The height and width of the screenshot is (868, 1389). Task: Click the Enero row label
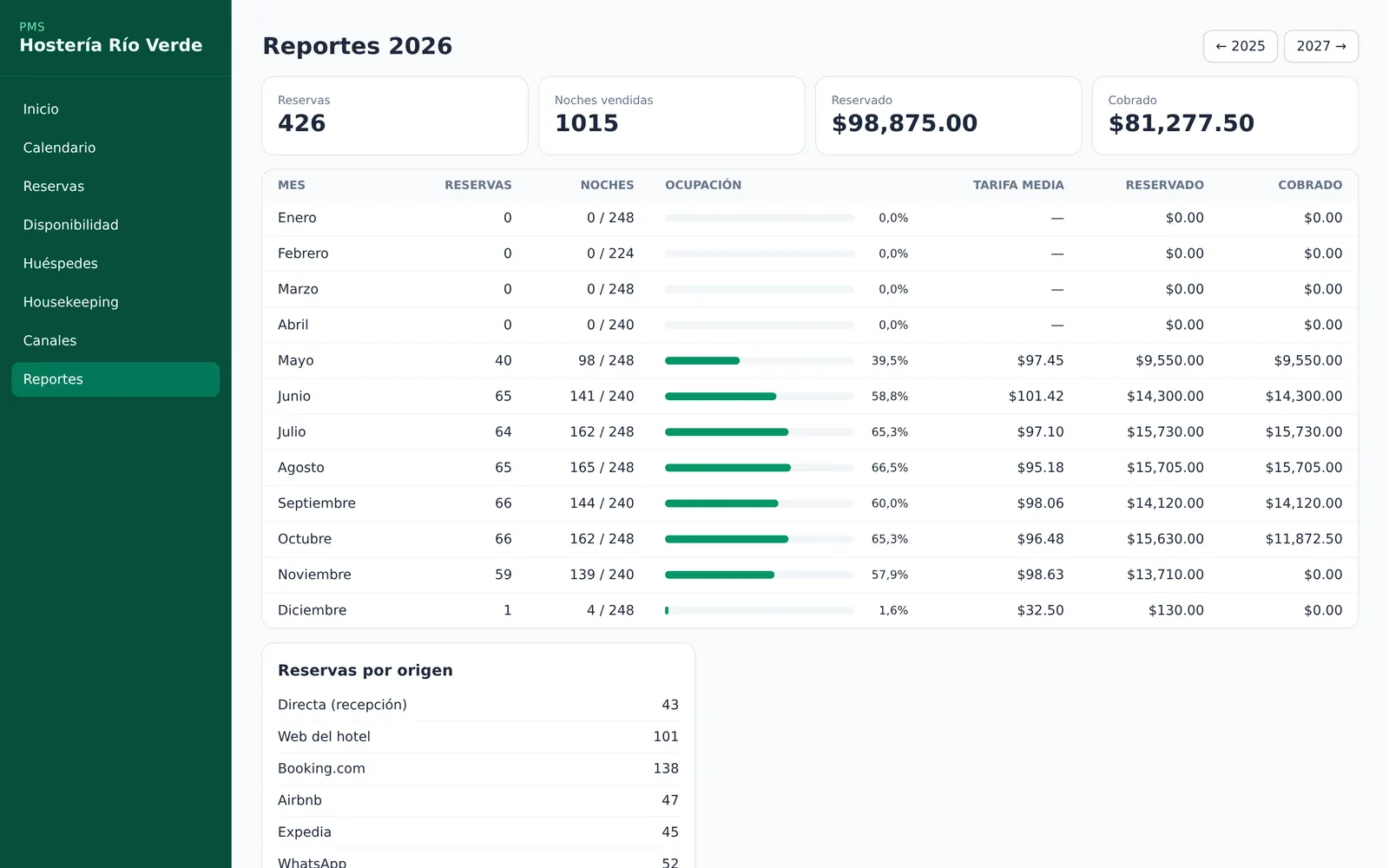[x=297, y=218]
